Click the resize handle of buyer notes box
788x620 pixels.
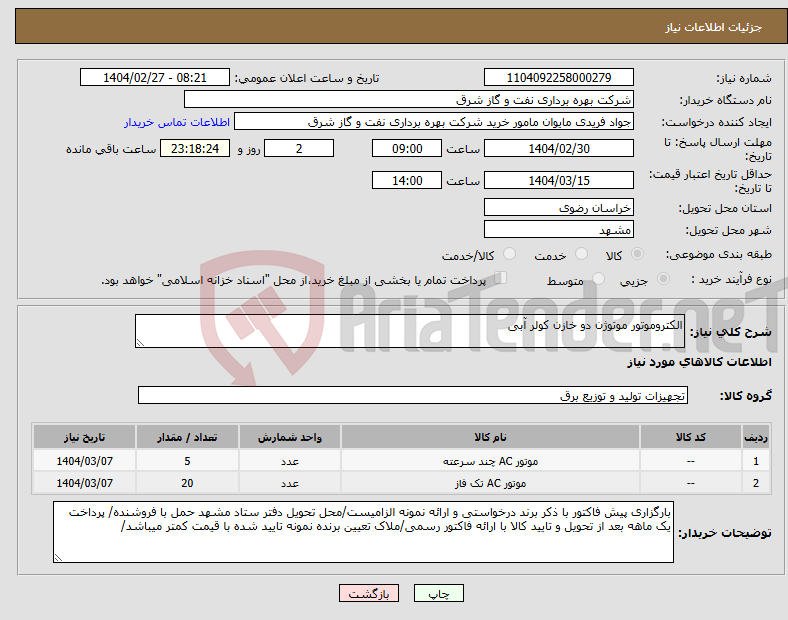[58, 558]
